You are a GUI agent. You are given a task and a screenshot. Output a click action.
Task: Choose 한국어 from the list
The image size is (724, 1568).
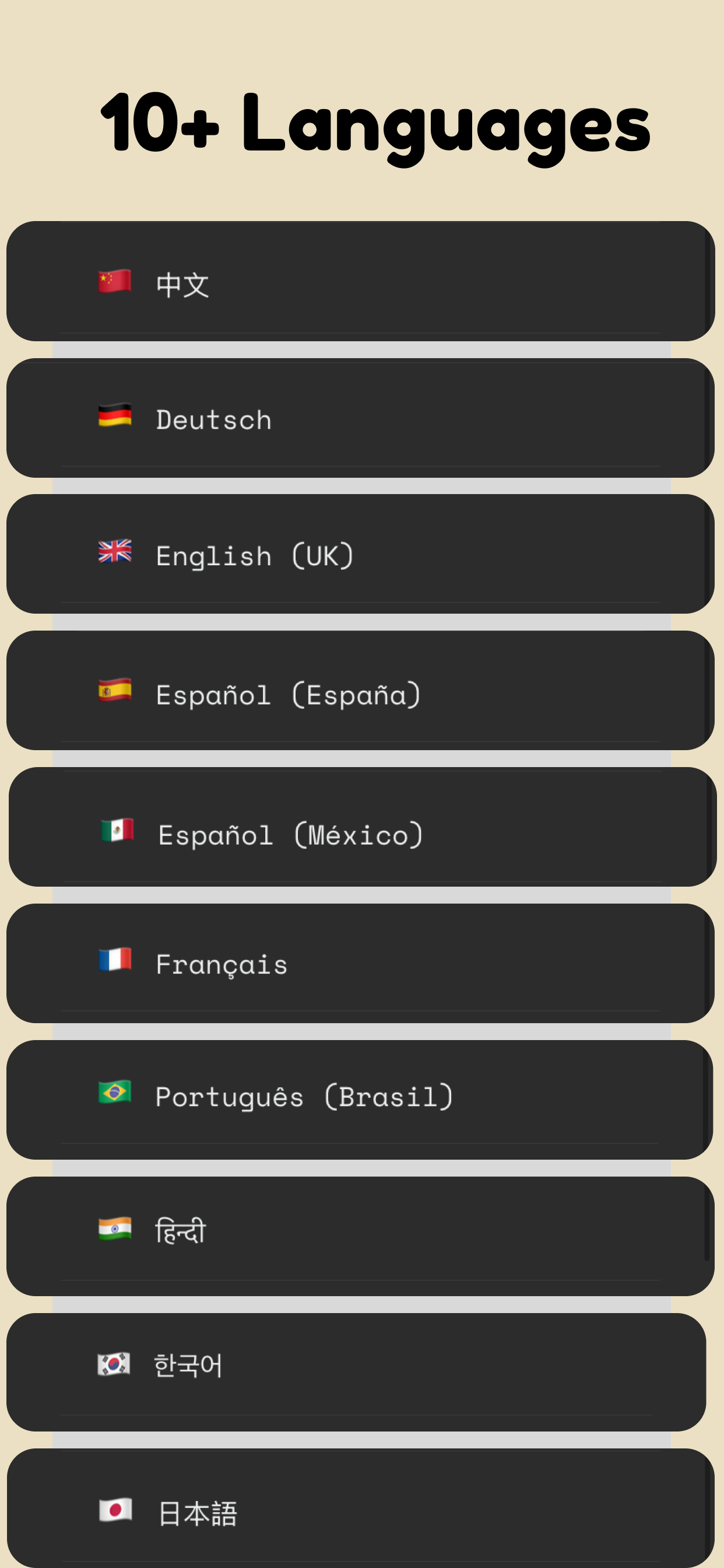[x=357, y=1372]
